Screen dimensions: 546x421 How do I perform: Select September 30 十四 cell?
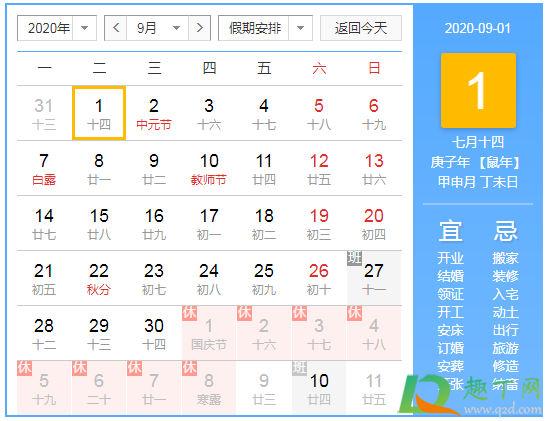[154, 333]
